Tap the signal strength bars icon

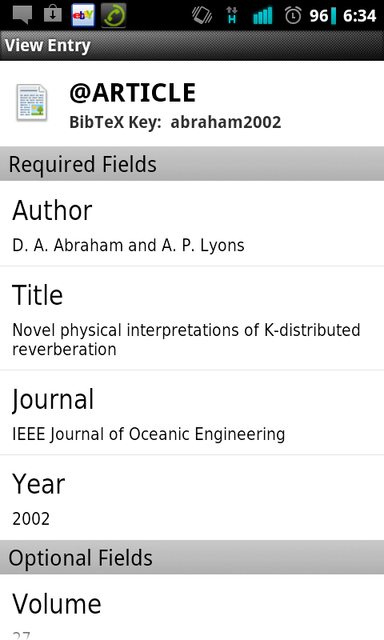point(262,16)
